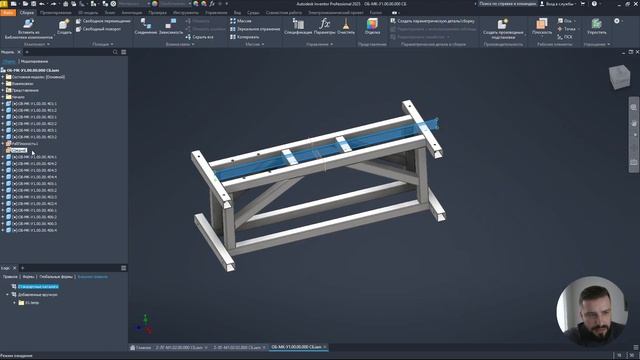640x360 pixels.
Task: Close the active 06-МК document tab
Action: [x=325, y=347]
